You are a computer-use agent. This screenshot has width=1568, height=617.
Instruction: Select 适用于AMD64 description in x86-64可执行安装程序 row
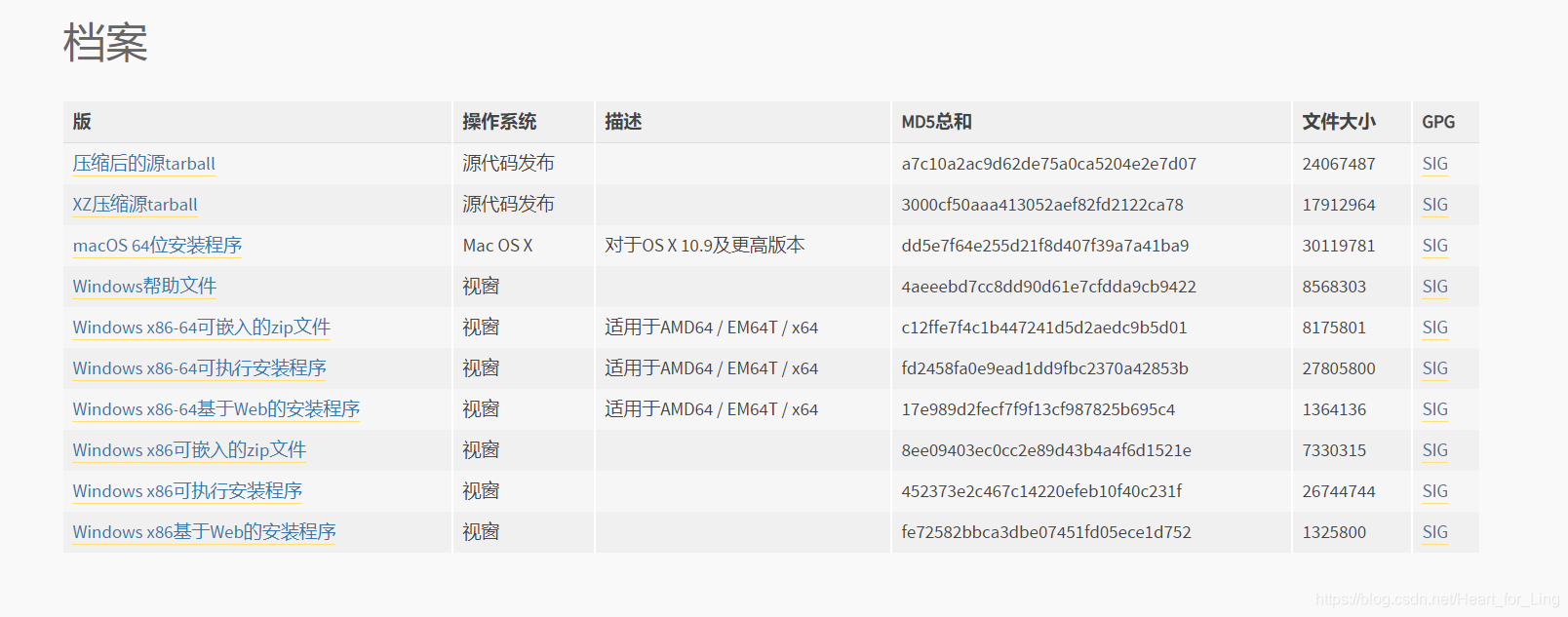712,368
